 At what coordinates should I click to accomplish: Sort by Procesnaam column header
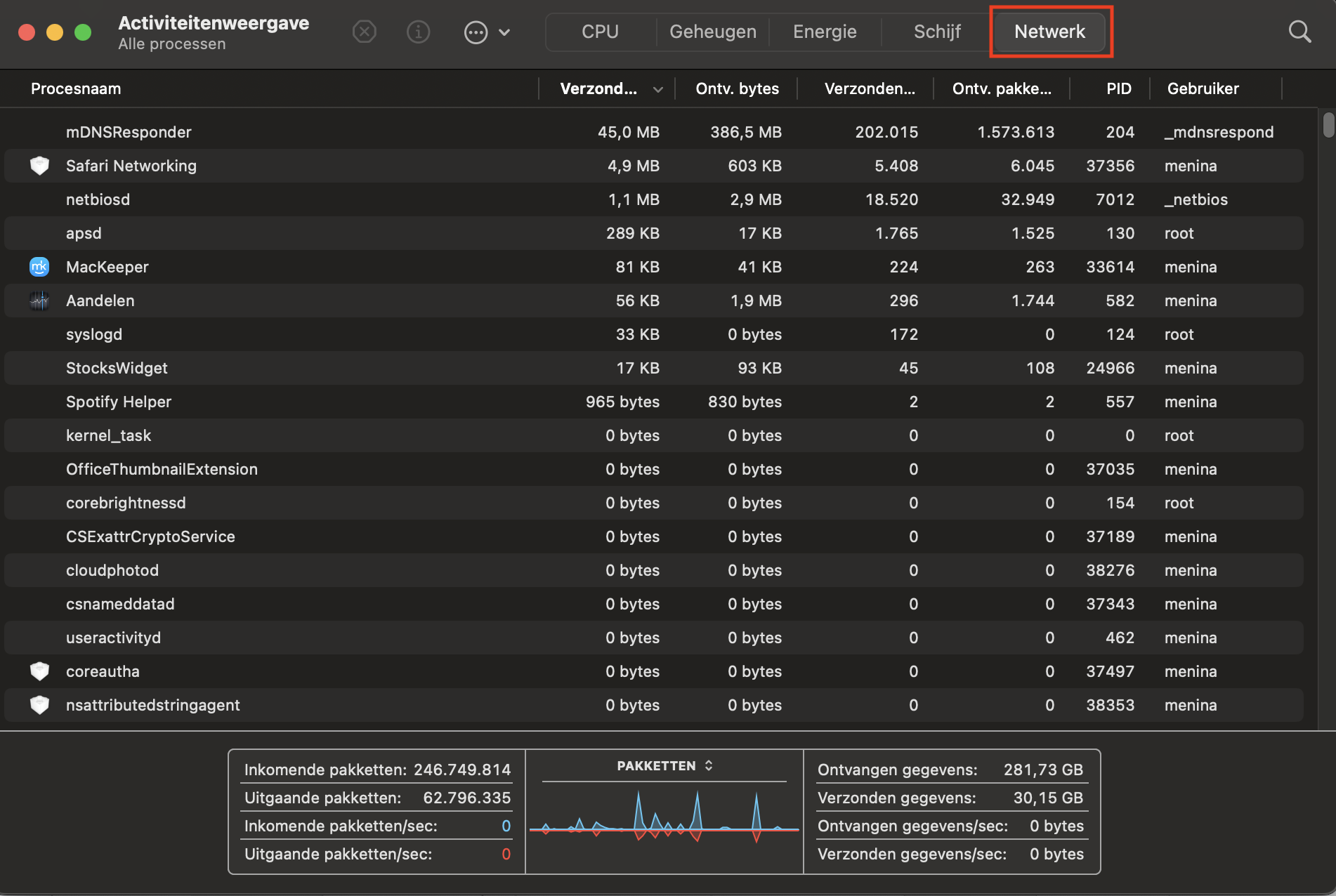point(76,89)
